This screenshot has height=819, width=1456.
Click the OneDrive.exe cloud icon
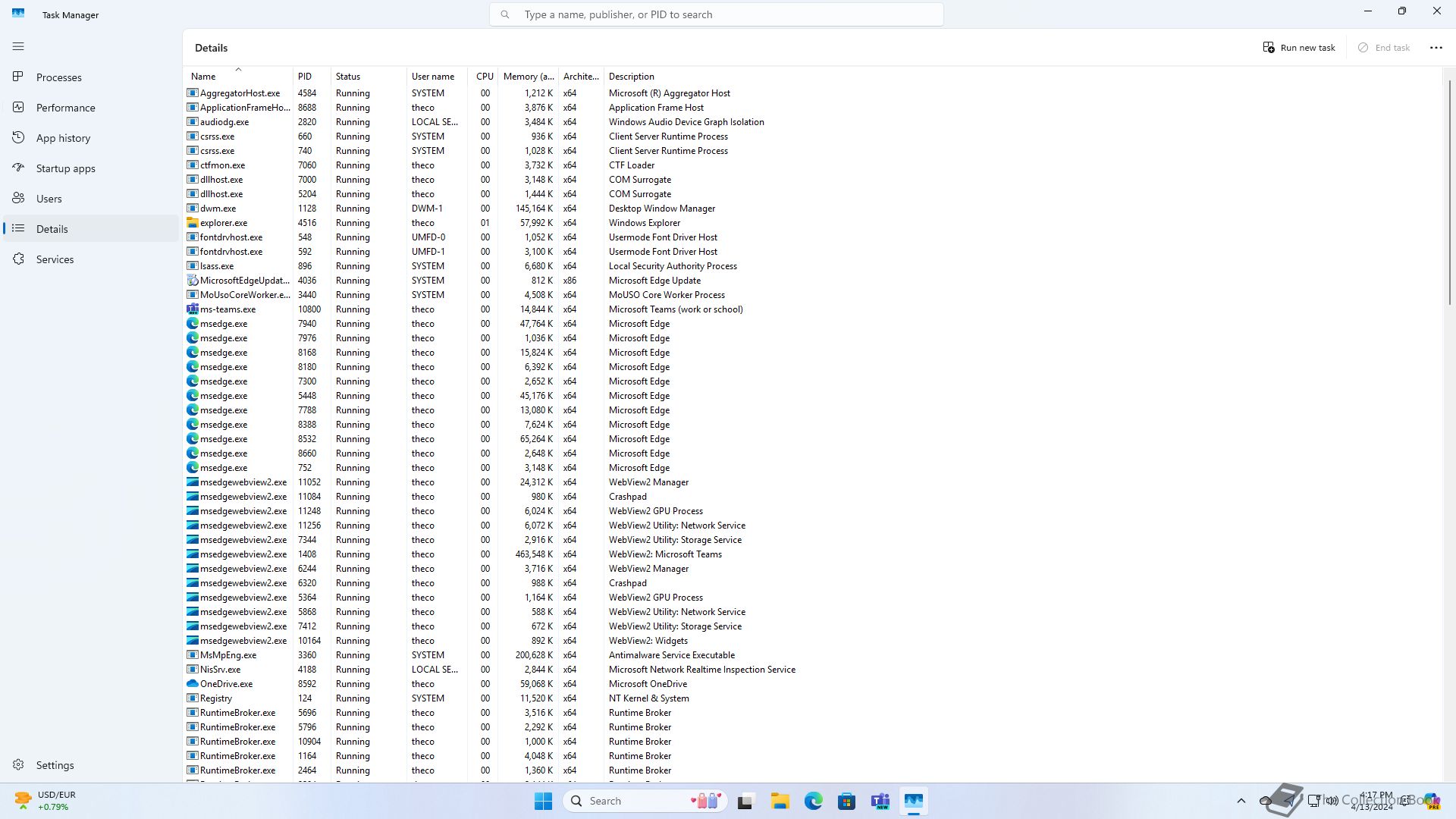pos(193,684)
